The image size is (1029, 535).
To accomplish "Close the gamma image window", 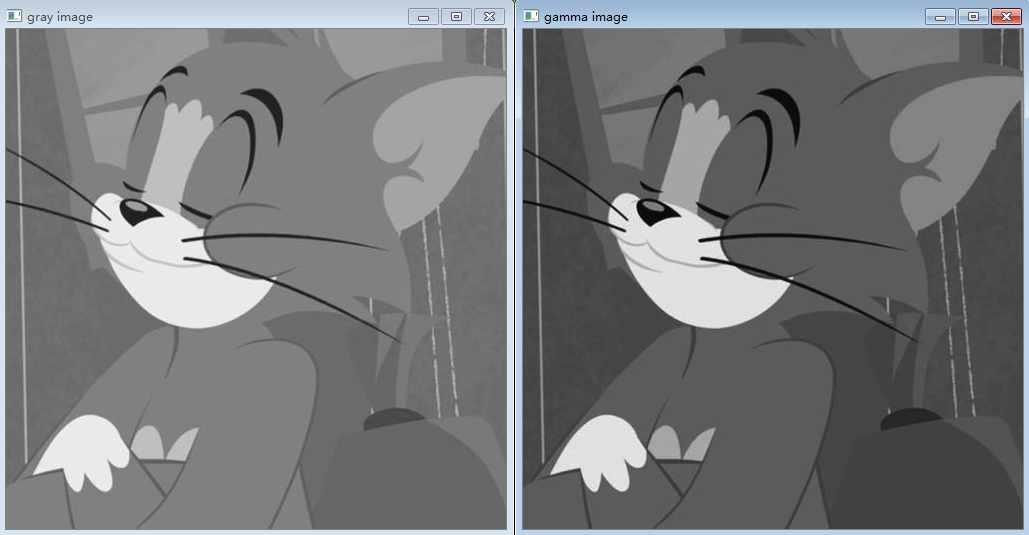I will coord(1006,16).
